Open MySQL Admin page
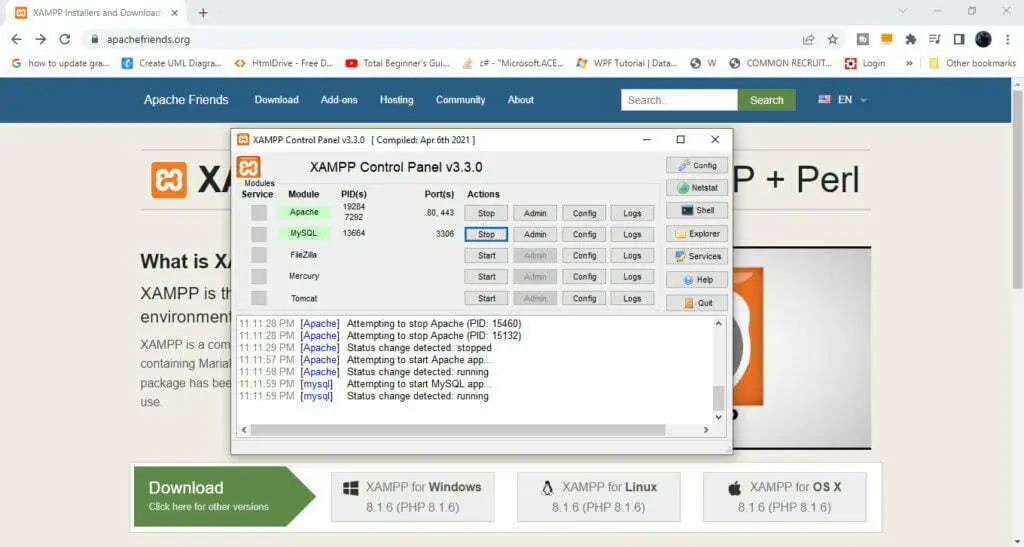 click(535, 234)
